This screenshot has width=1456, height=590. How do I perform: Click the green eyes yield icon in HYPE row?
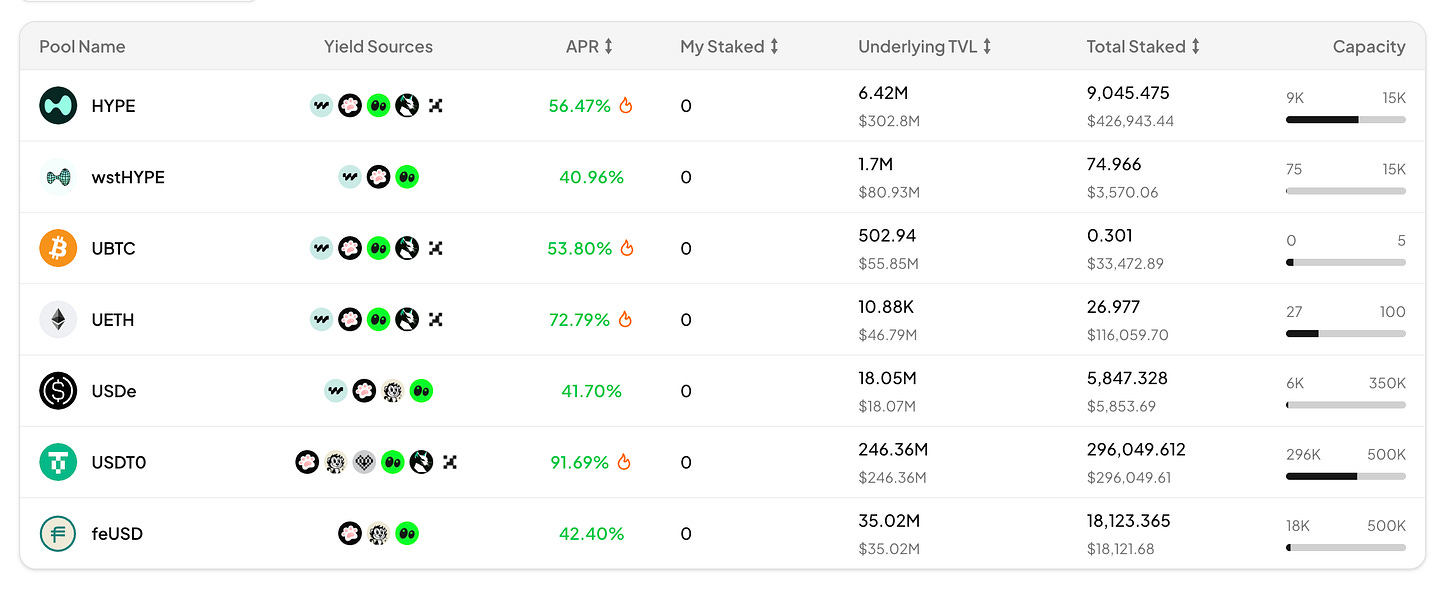tap(378, 105)
